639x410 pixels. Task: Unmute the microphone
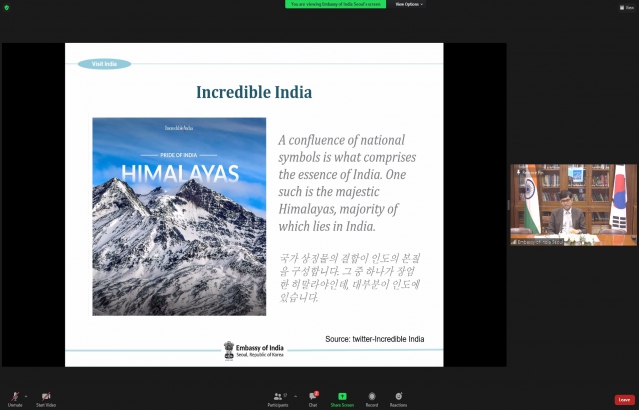(x=14, y=397)
